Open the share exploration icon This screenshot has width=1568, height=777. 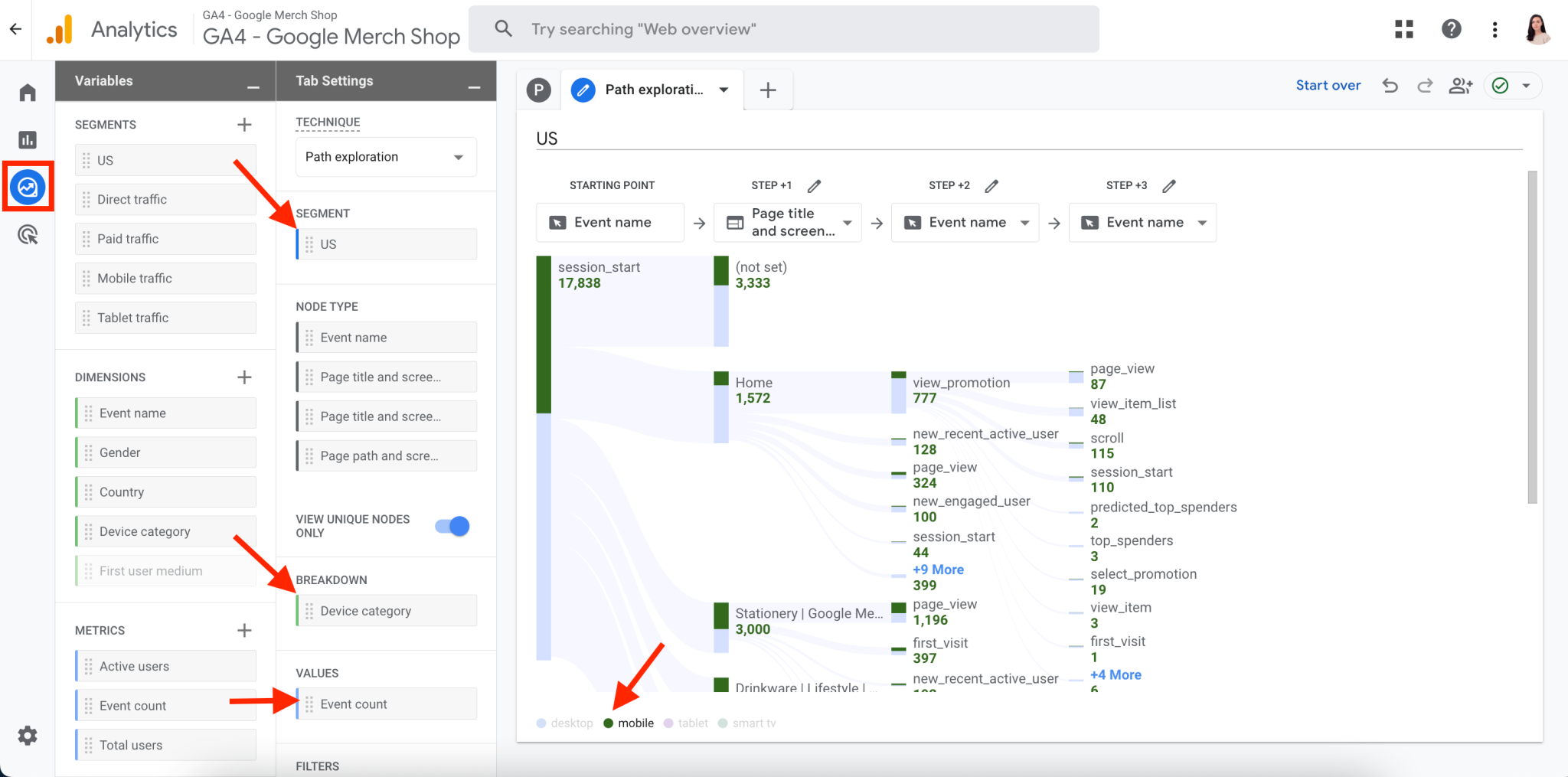(x=1460, y=86)
